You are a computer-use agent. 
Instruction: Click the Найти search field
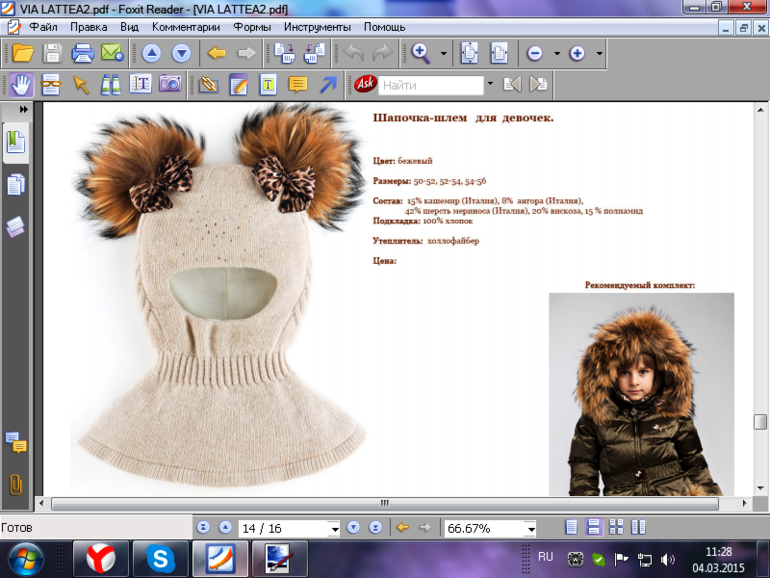pos(430,85)
